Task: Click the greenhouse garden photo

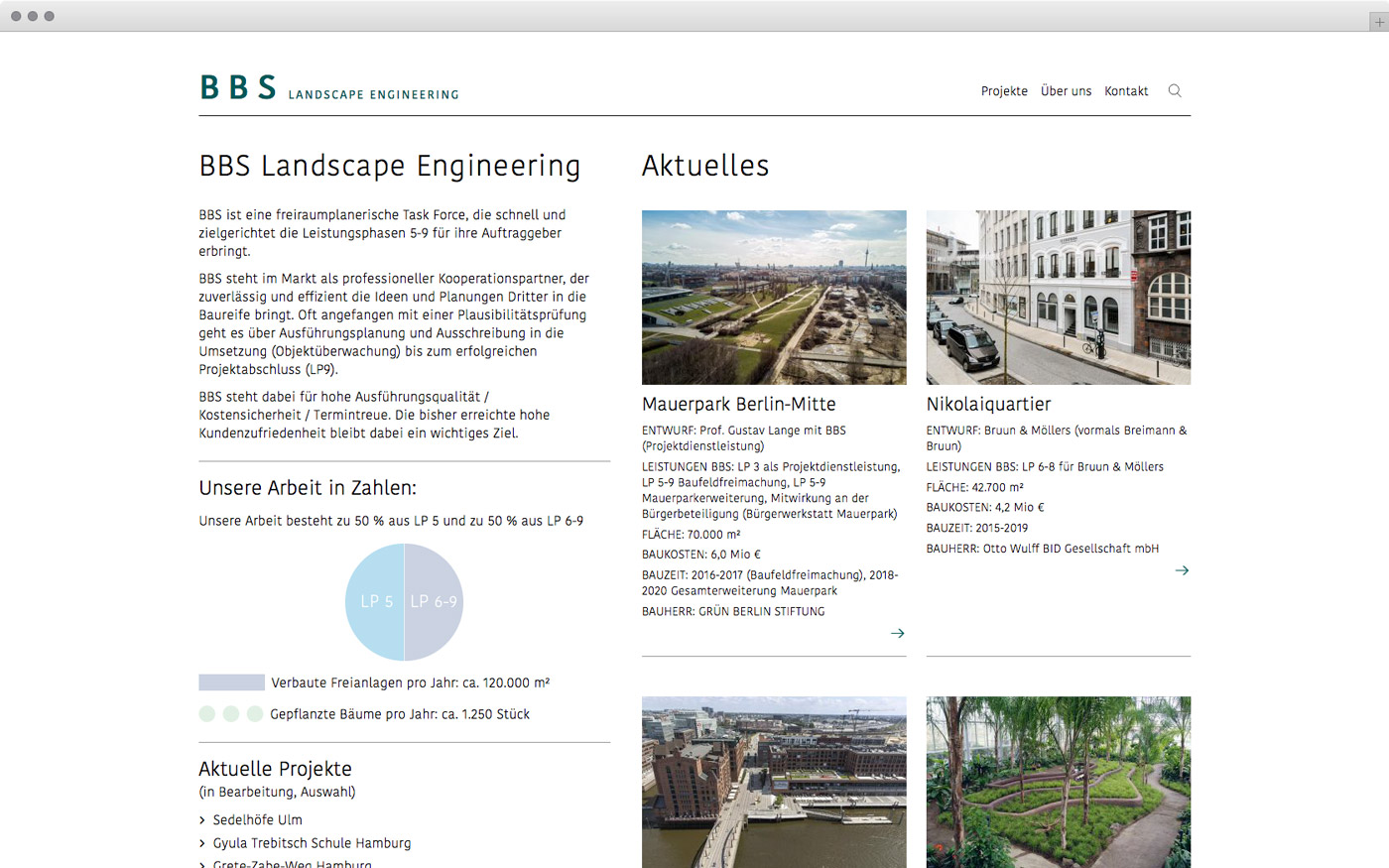Action: (1059, 782)
